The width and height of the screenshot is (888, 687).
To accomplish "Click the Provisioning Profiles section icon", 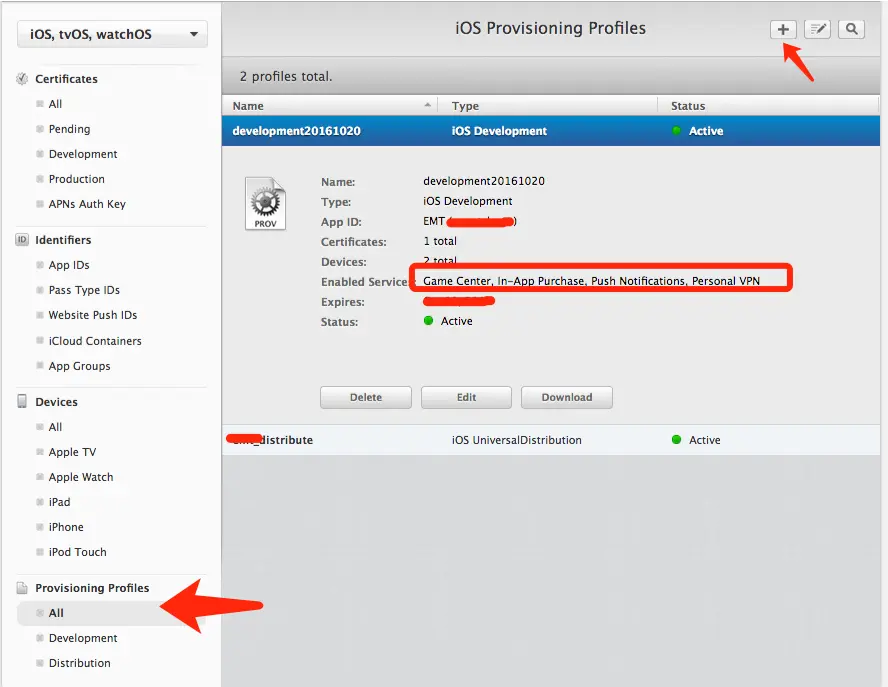I will (22, 588).
